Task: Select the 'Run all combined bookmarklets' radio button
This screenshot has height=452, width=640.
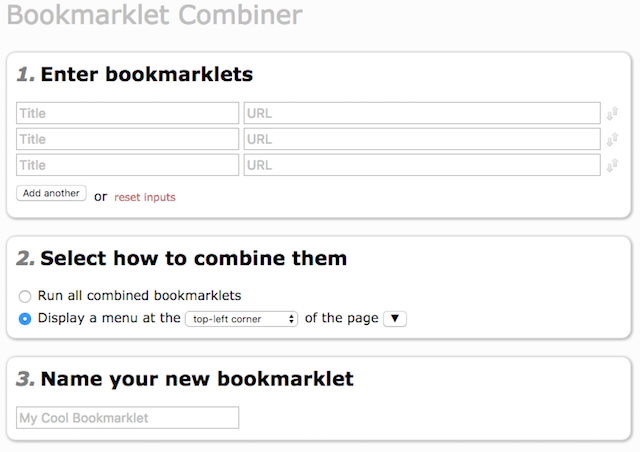Action: (25, 296)
